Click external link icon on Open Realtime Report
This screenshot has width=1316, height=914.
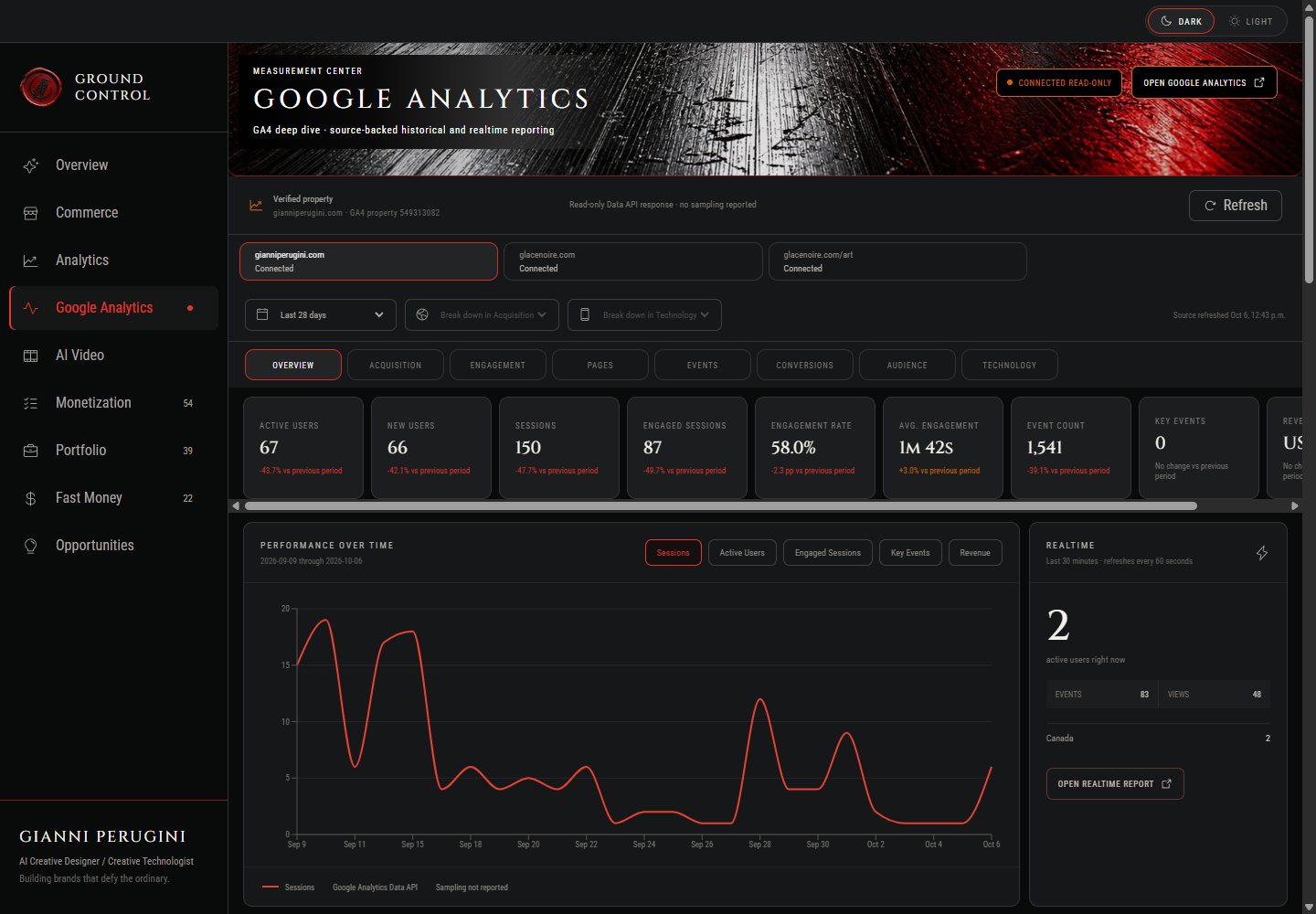pyautogui.click(x=1166, y=784)
